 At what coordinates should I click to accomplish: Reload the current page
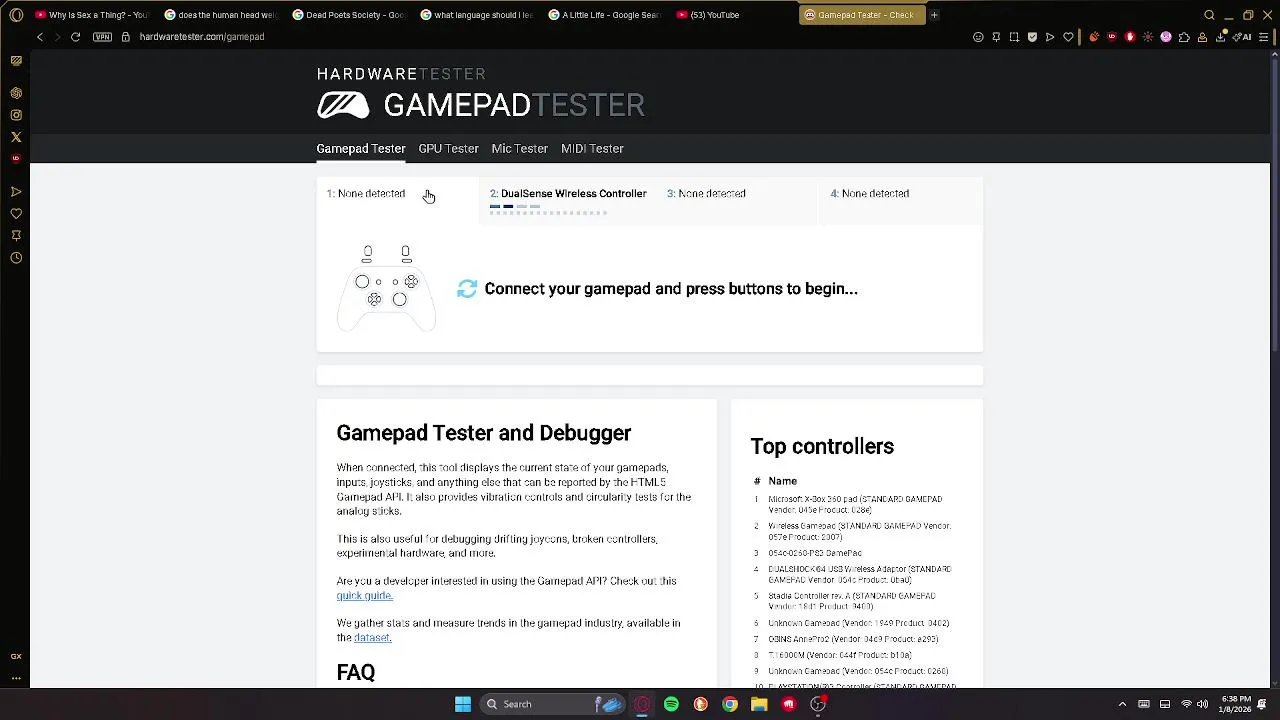point(75,37)
